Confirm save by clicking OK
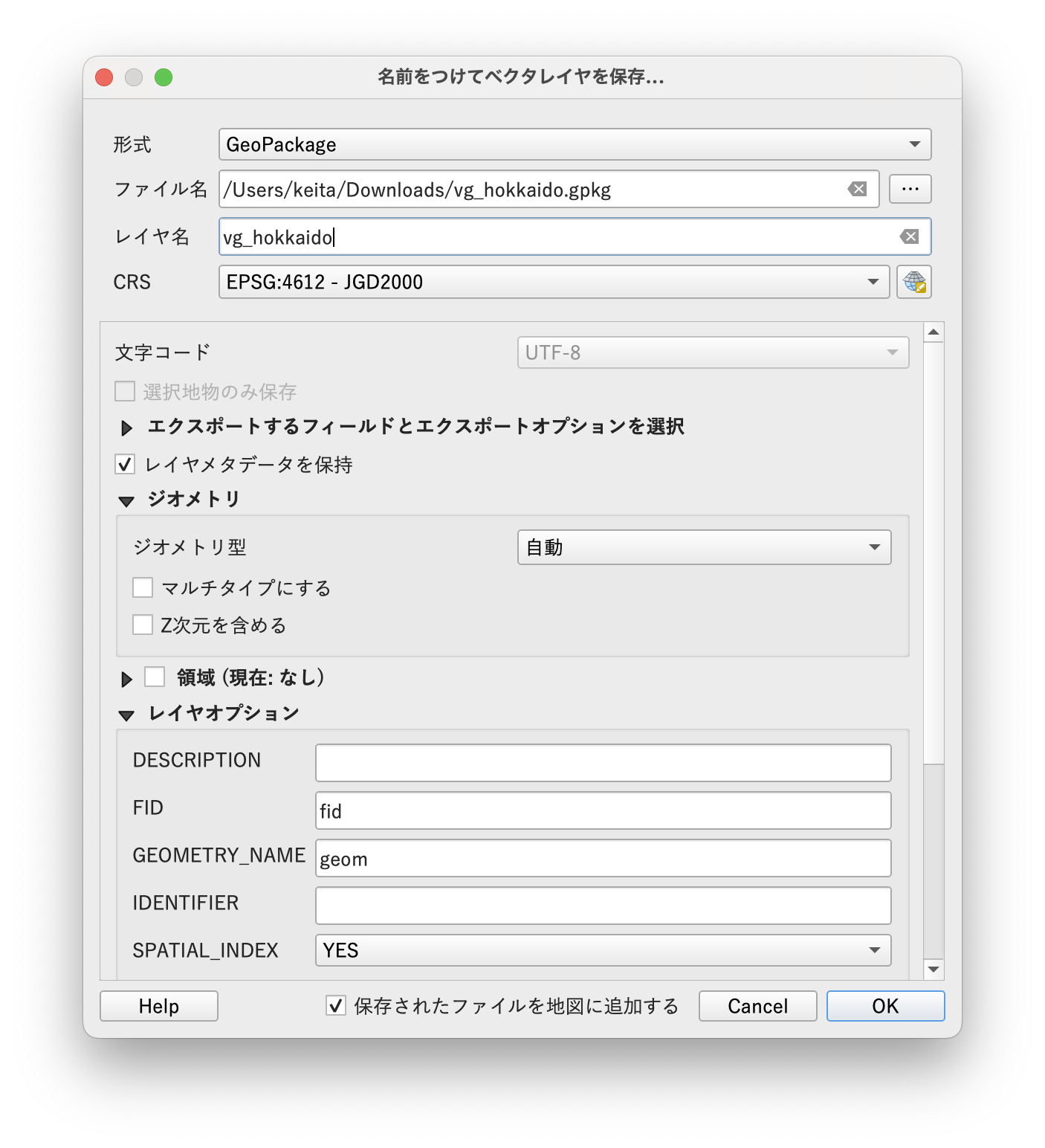Screen dimensions: 1045x1148 884,1006
